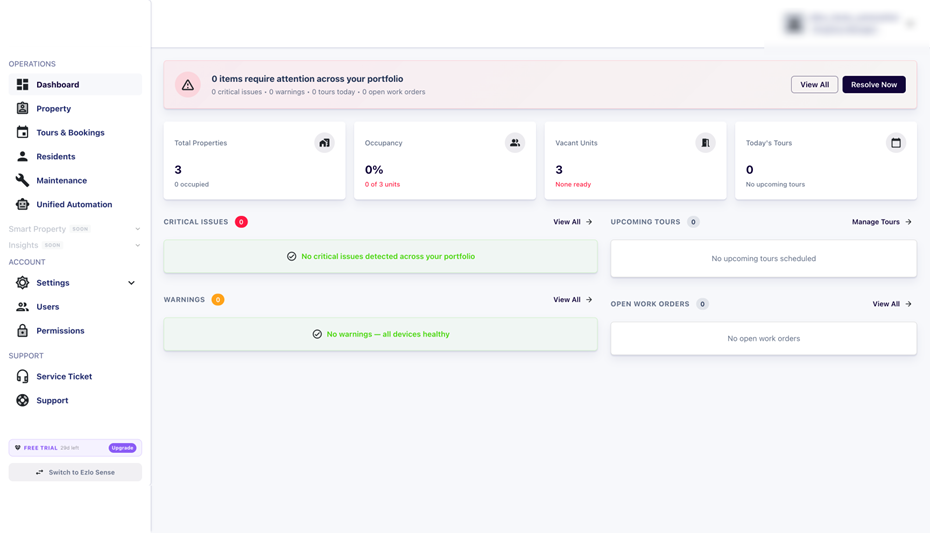
Task: Click the Tours & Bookings calendar icon
Action: (22, 132)
